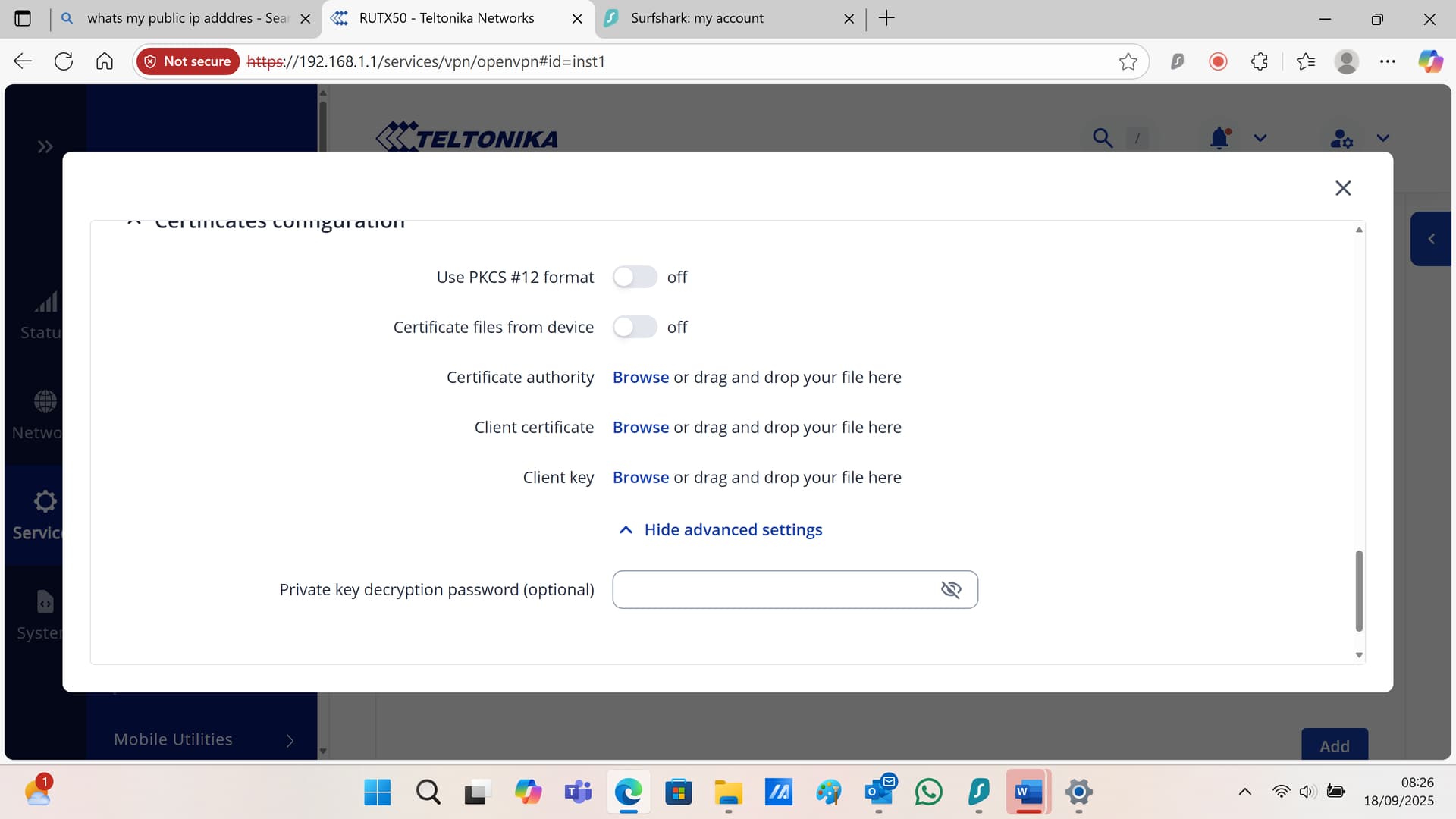Browse for Client key file

640,478
